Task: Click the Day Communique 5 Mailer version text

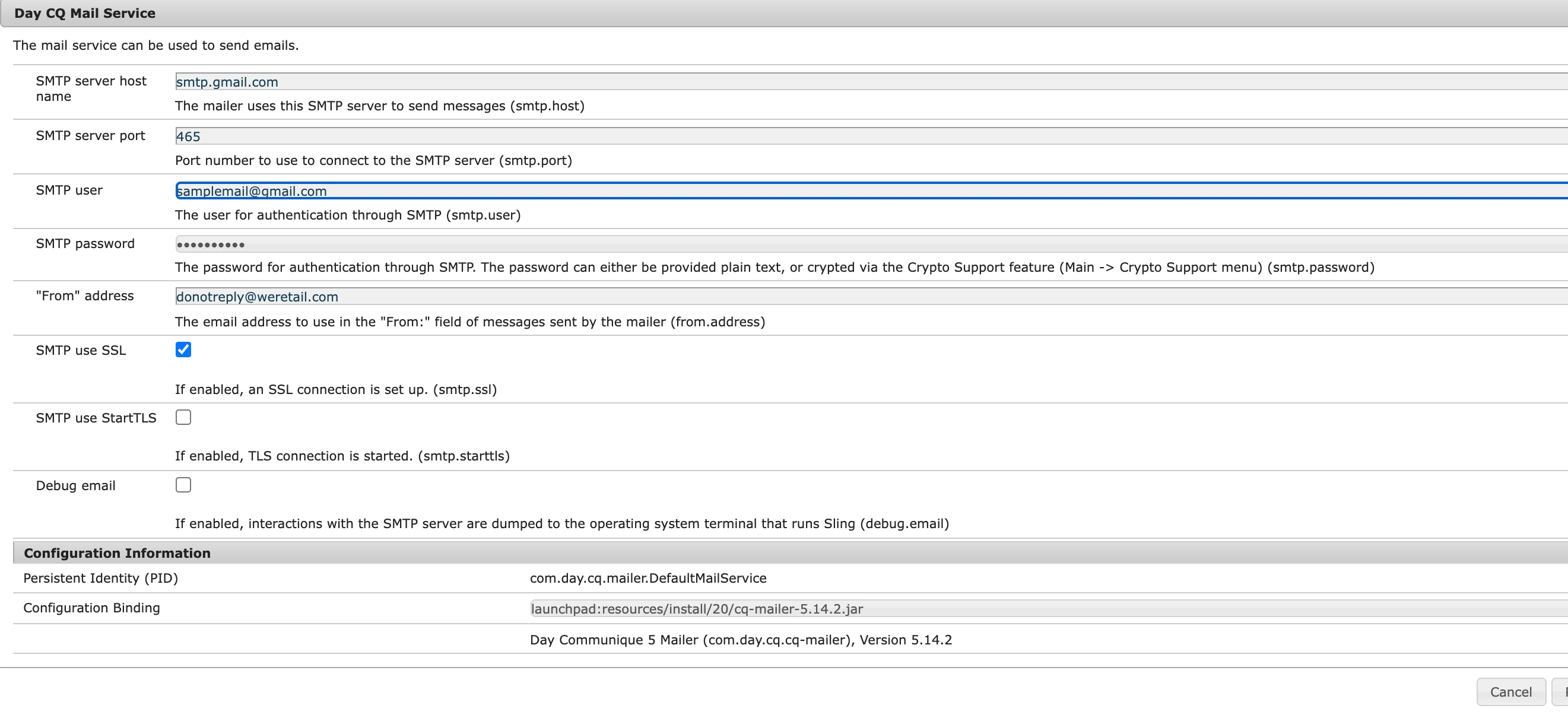Action: coord(740,640)
